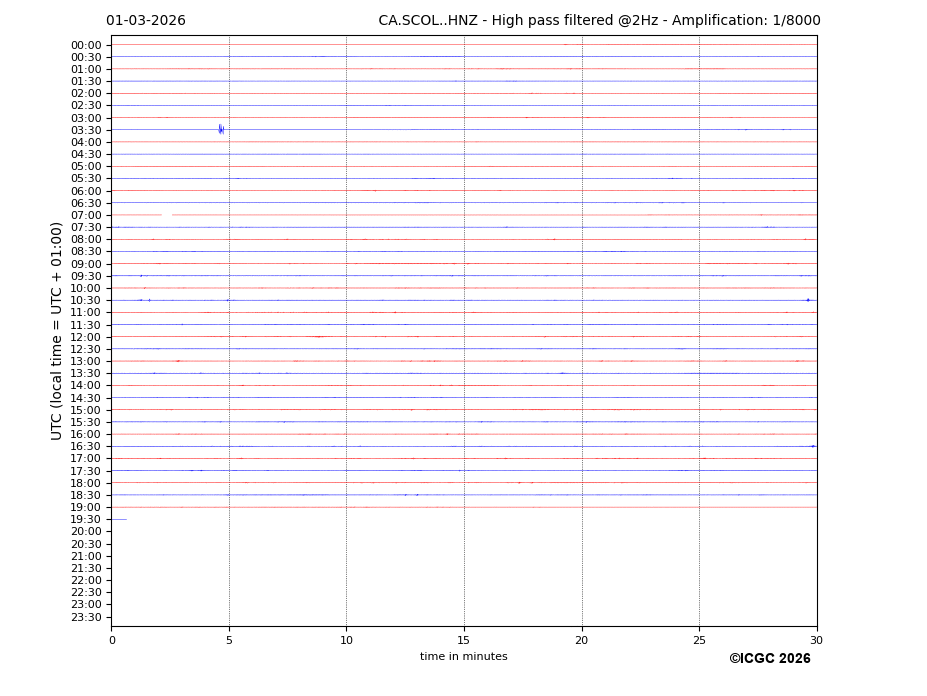Click the 15 tick on the minutes axis
The height and width of the screenshot is (696, 927).
click(464, 640)
